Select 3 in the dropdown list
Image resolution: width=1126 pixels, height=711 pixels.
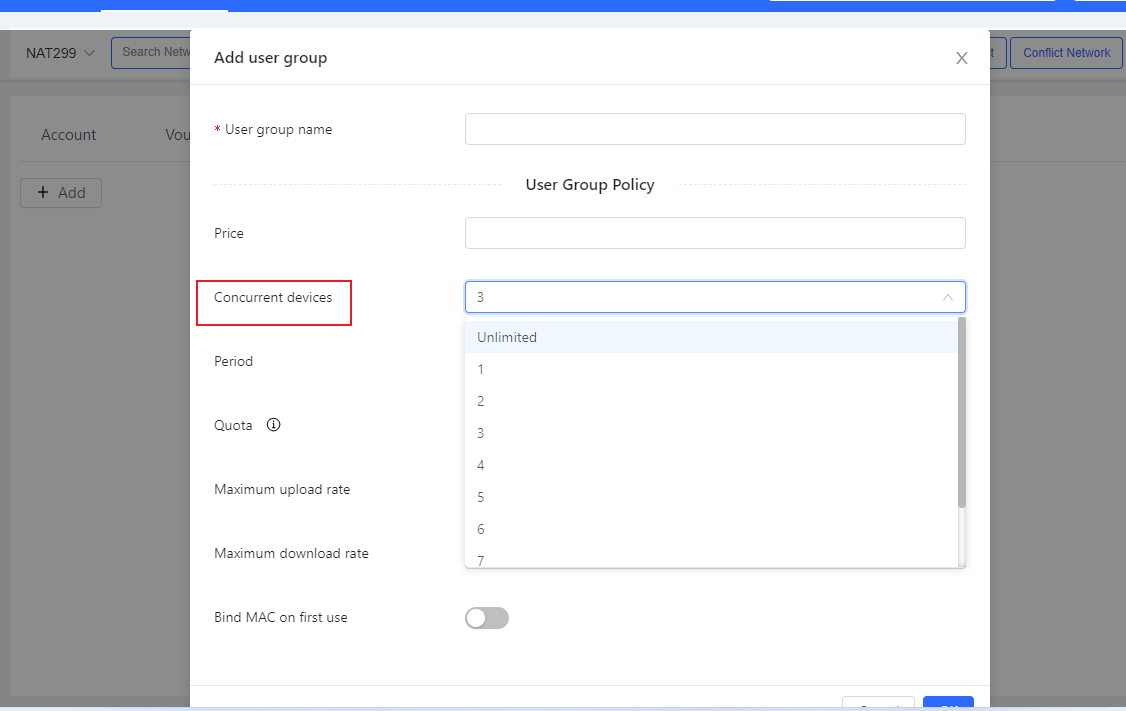click(x=481, y=433)
